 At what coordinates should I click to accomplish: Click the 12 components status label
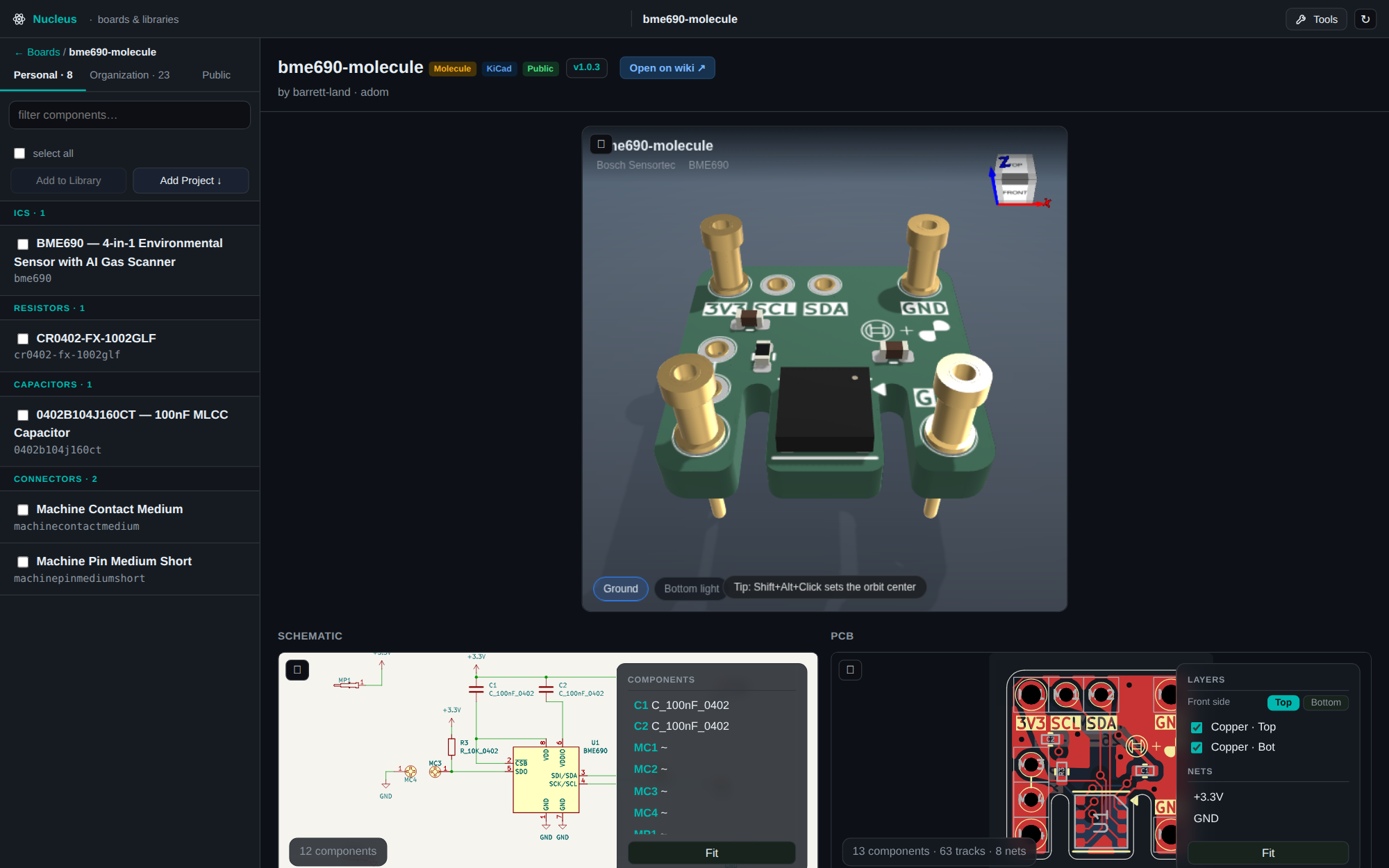338,851
